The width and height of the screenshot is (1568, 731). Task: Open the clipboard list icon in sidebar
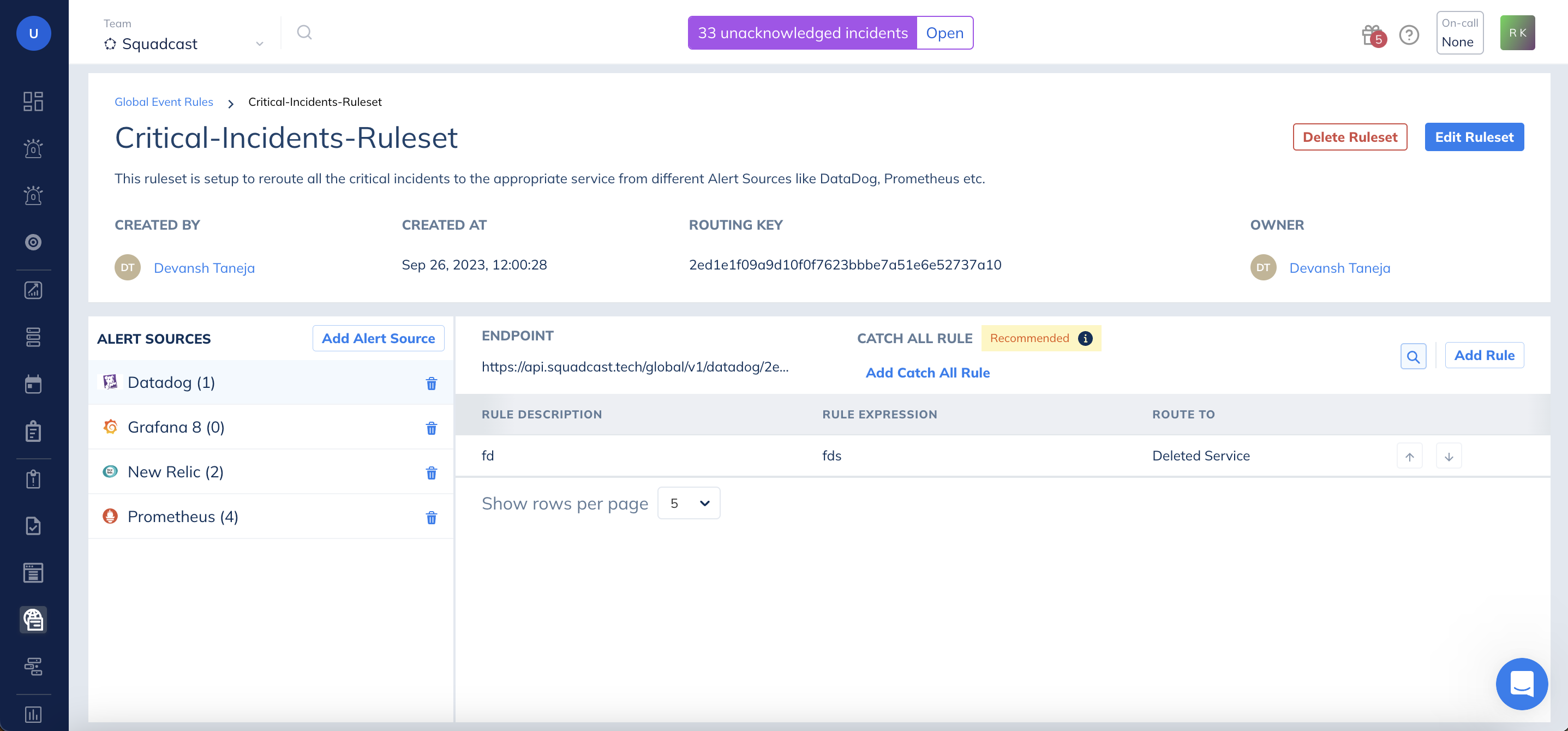(x=33, y=432)
